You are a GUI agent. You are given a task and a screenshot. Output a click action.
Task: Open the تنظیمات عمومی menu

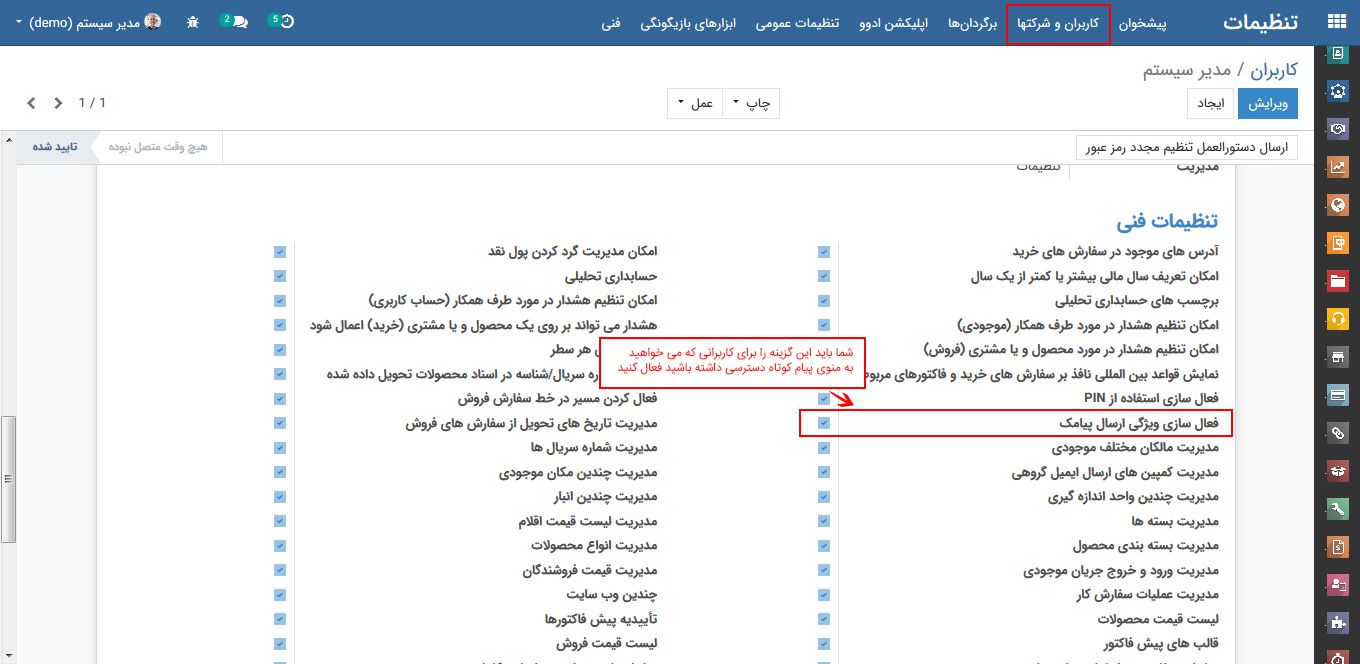click(796, 22)
